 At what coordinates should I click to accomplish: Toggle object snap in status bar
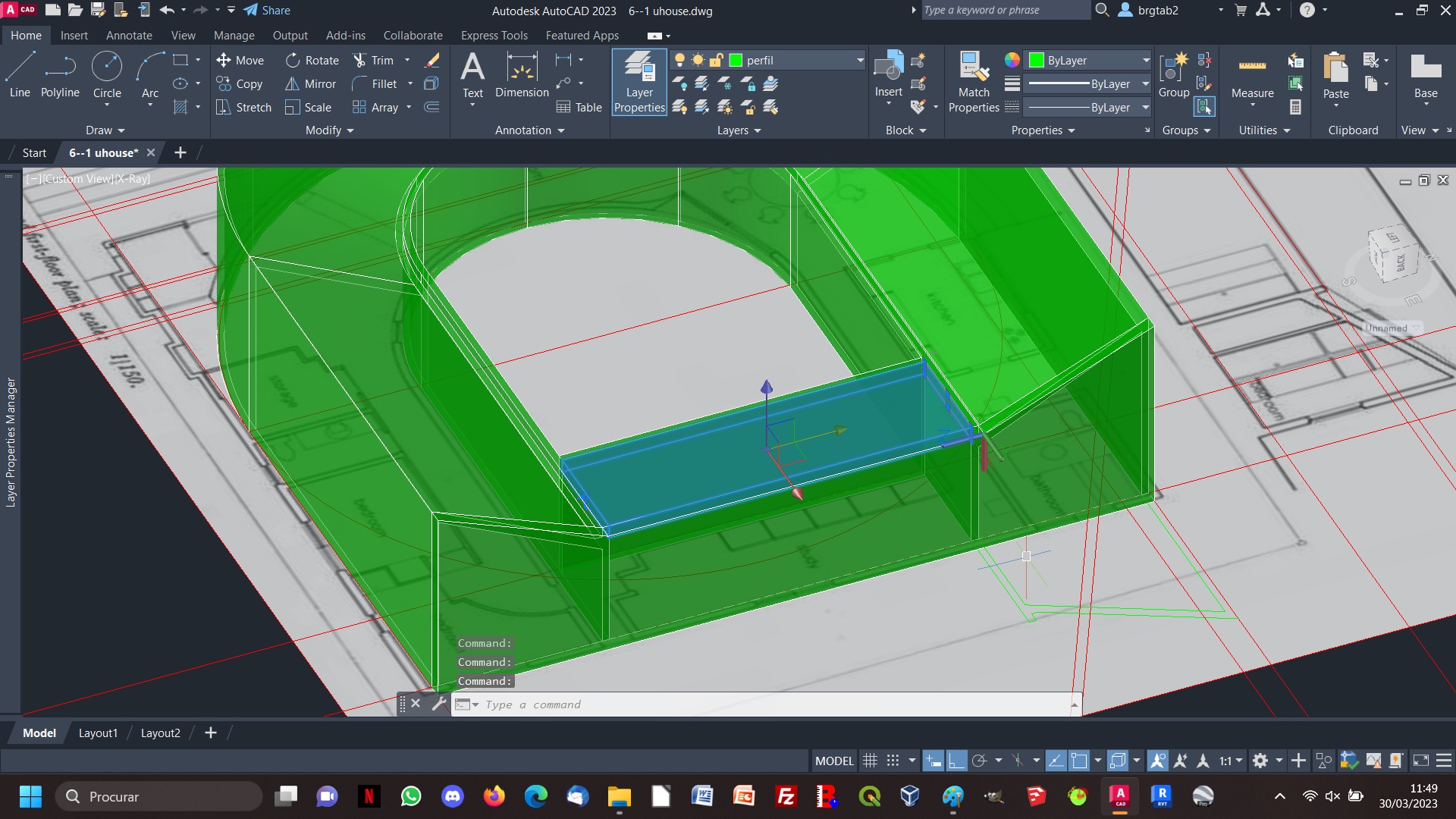coord(1079,761)
